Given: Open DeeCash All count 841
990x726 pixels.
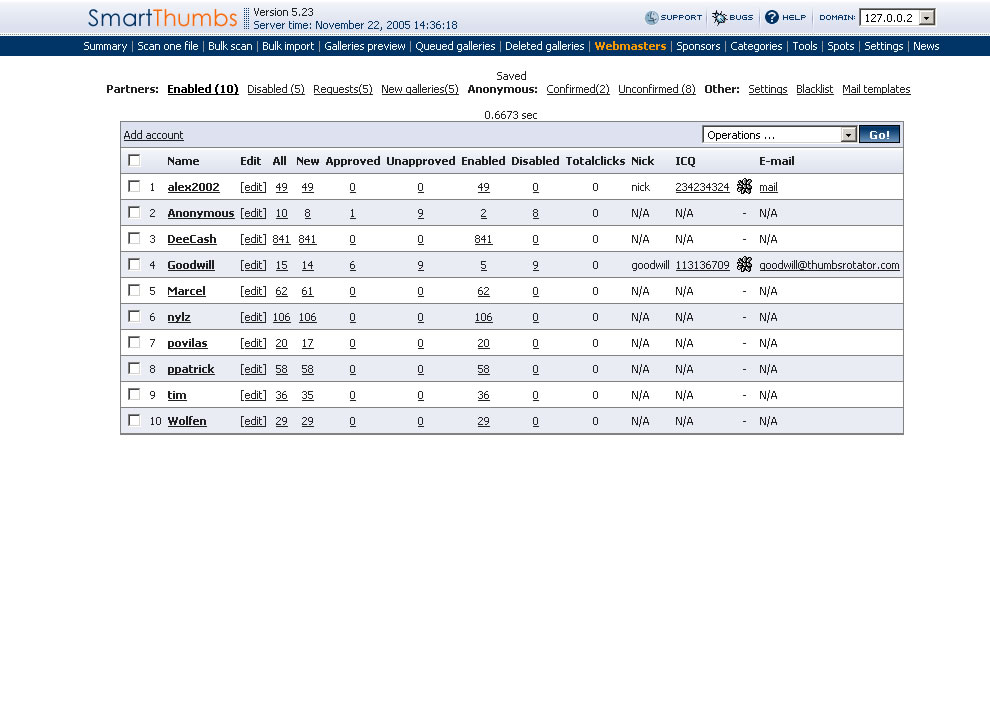Looking at the screenshot, I should 281,239.
